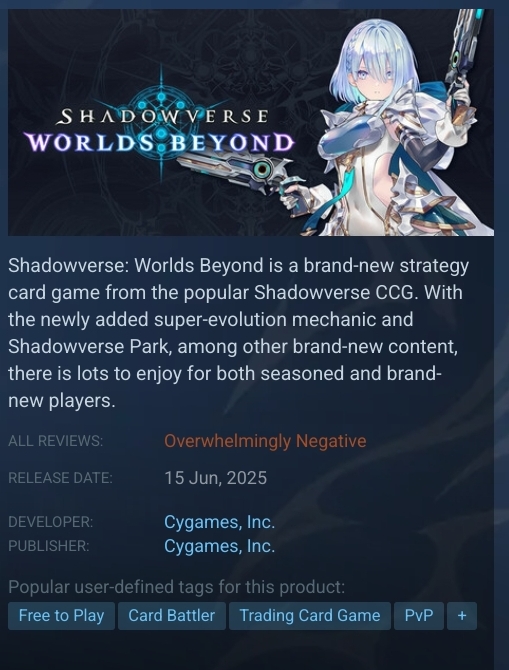Click the Popular user-defined tags heading

coord(177,587)
